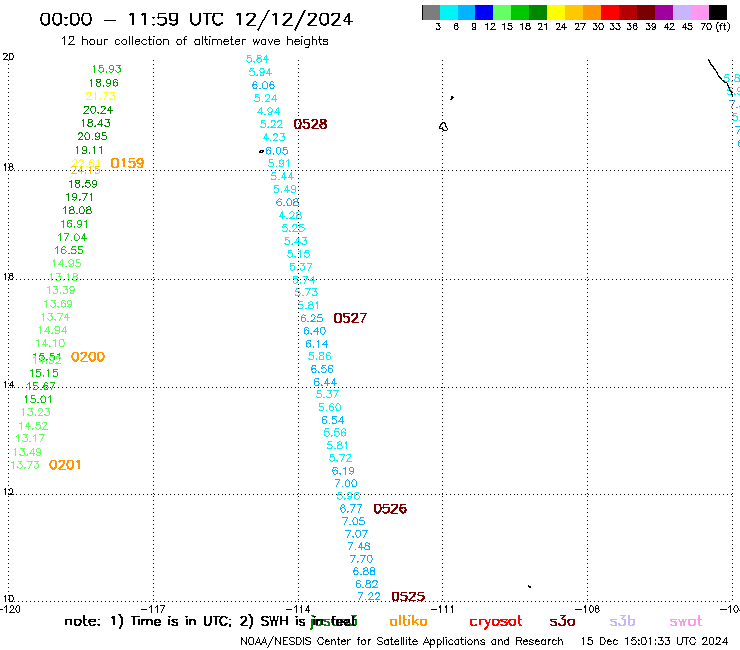Image resolution: width=740 pixels, height=650 pixels.
Task: Click the date range title text
Action: [x=196, y=20]
